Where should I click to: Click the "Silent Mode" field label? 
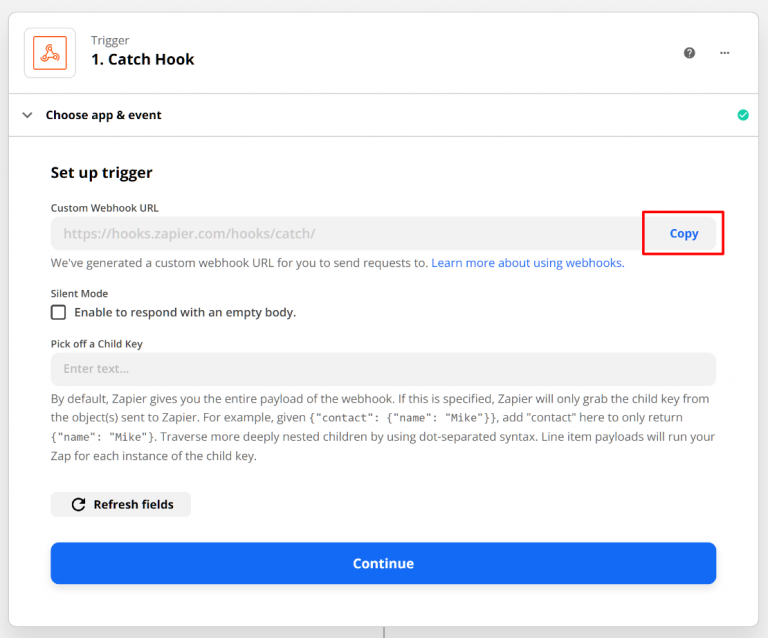coord(79,294)
